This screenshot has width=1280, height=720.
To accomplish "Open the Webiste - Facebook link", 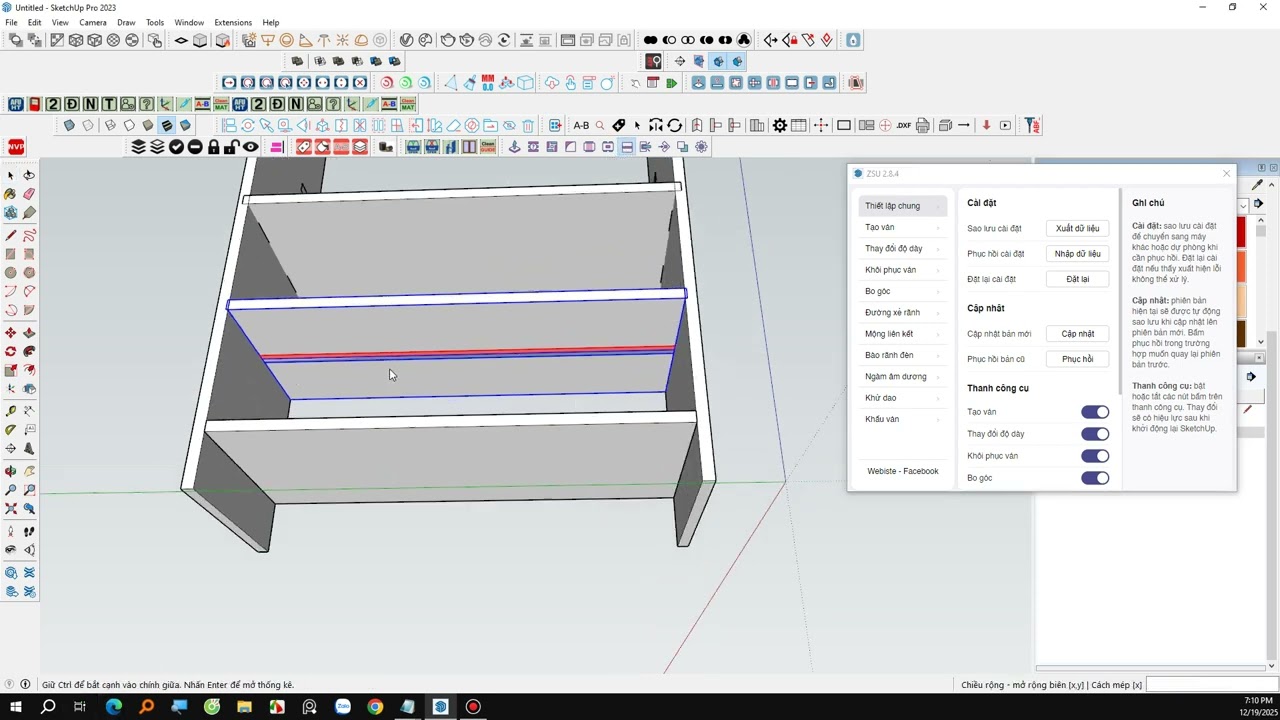I will point(903,471).
